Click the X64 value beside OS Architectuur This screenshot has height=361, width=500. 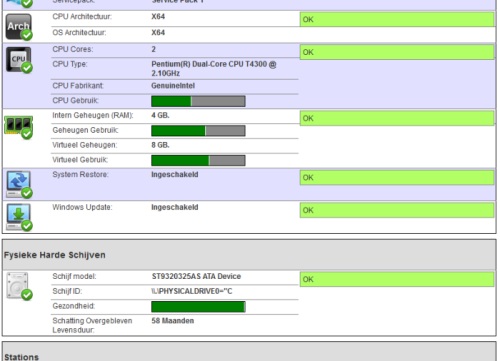click(x=158, y=33)
